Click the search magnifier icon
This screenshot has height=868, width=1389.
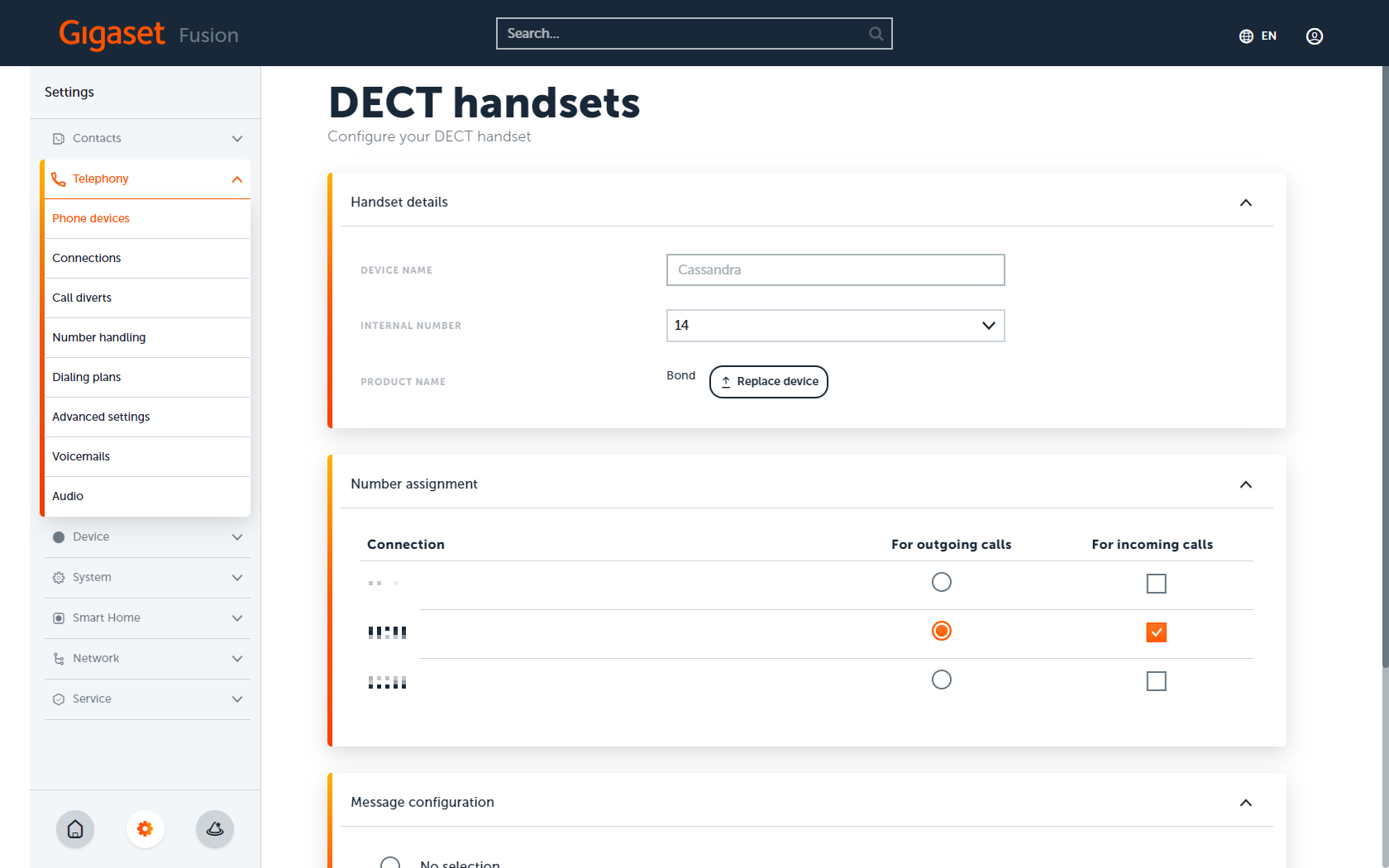click(x=876, y=34)
